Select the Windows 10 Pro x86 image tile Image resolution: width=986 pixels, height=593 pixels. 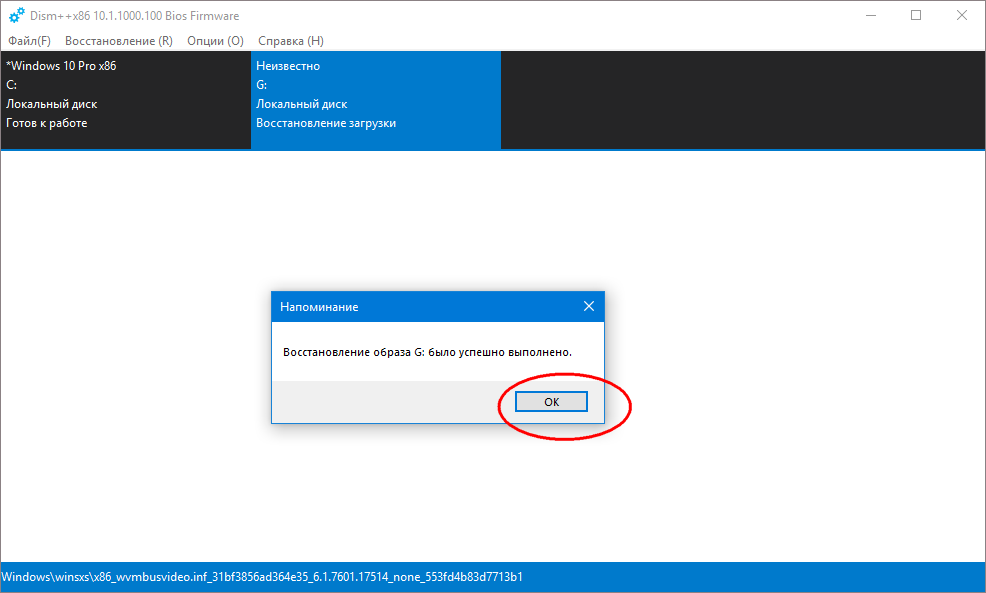pos(126,100)
